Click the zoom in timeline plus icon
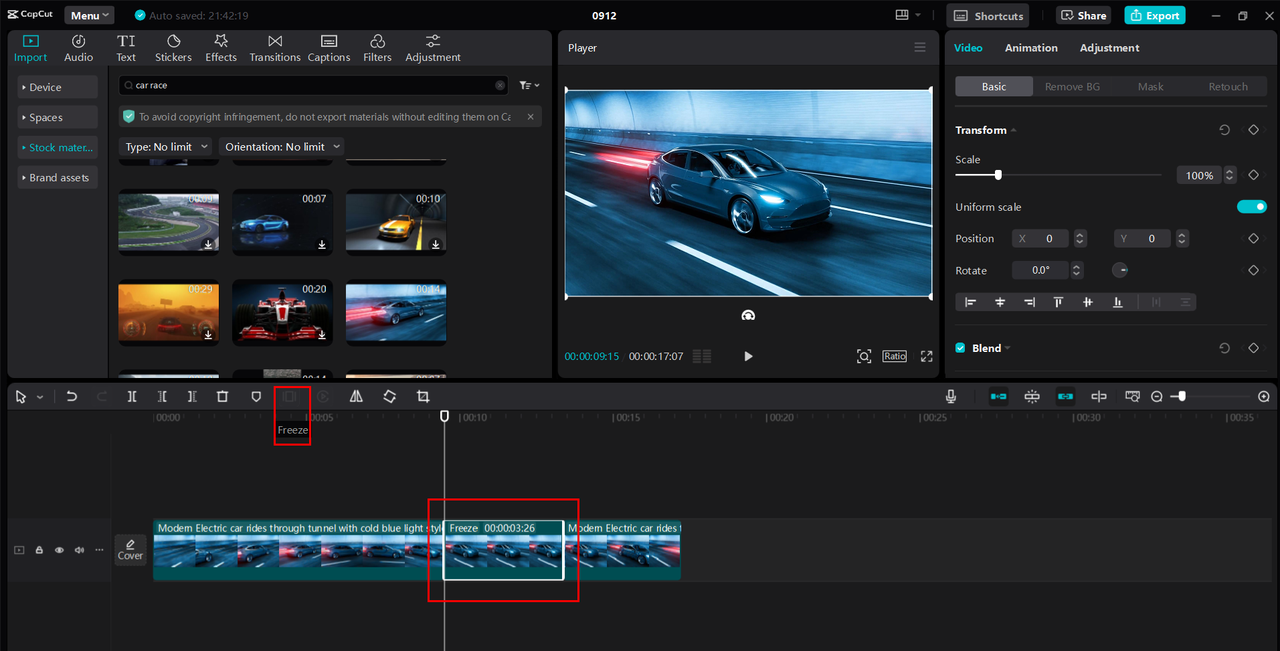 click(x=1264, y=397)
